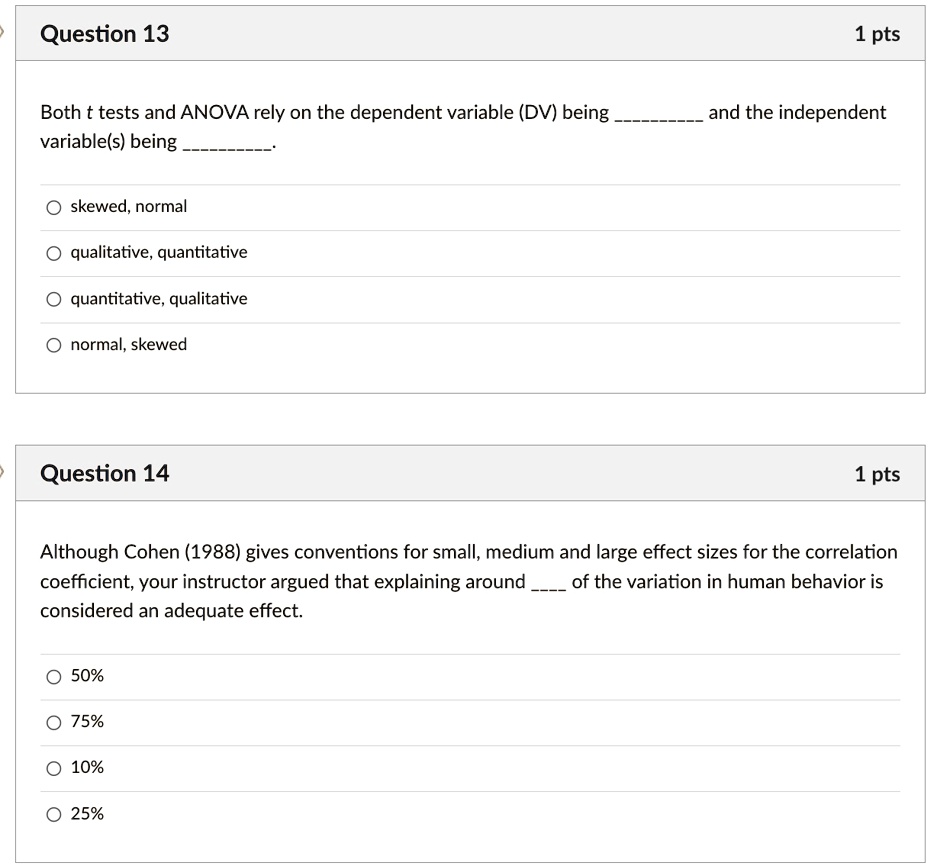
Task: Choose 'qualitative, quantitative' answer
Action: [54, 254]
